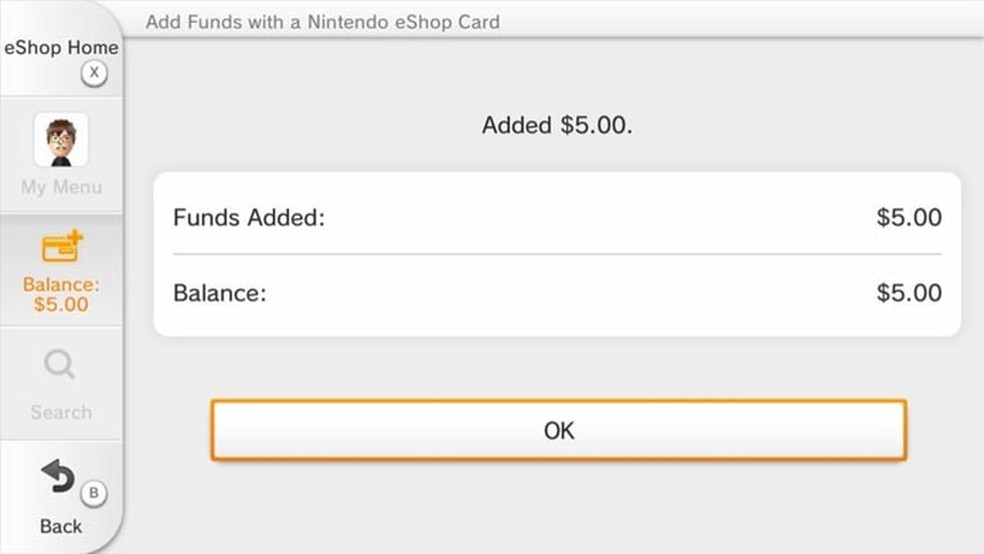Click the page title Add Funds header
Viewport: 984px width, 554px height.
point(322,21)
